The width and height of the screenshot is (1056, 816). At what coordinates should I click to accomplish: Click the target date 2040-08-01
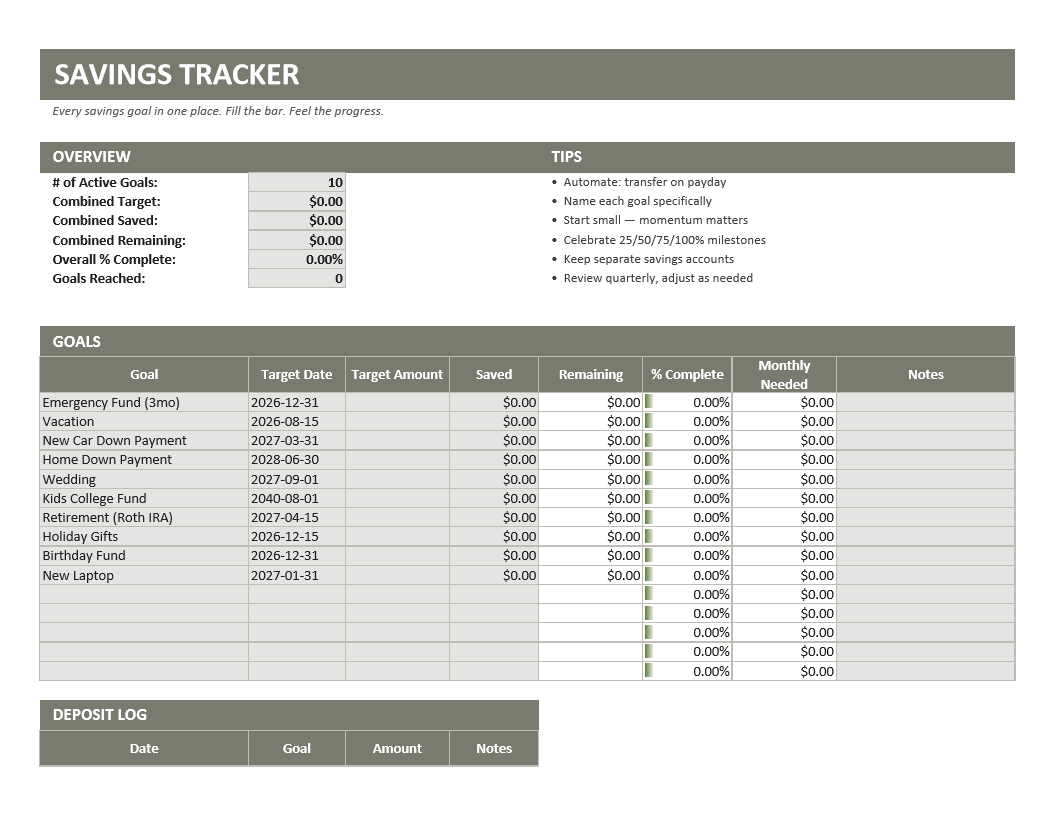coord(296,498)
